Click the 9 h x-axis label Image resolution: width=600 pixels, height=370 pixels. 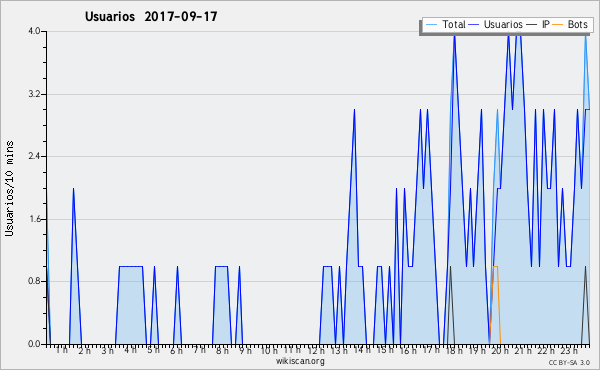tap(245, 350)
